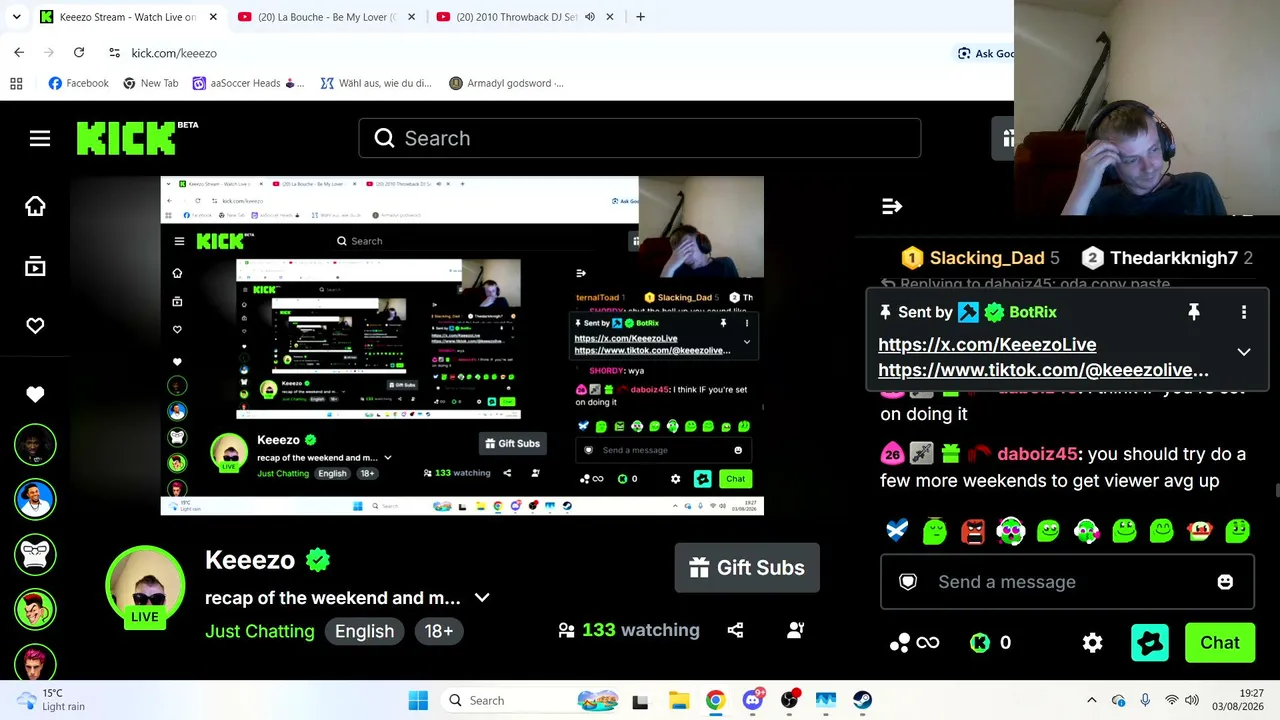
Task: Click the Gift Subs button
Action: tap(747, 568)
